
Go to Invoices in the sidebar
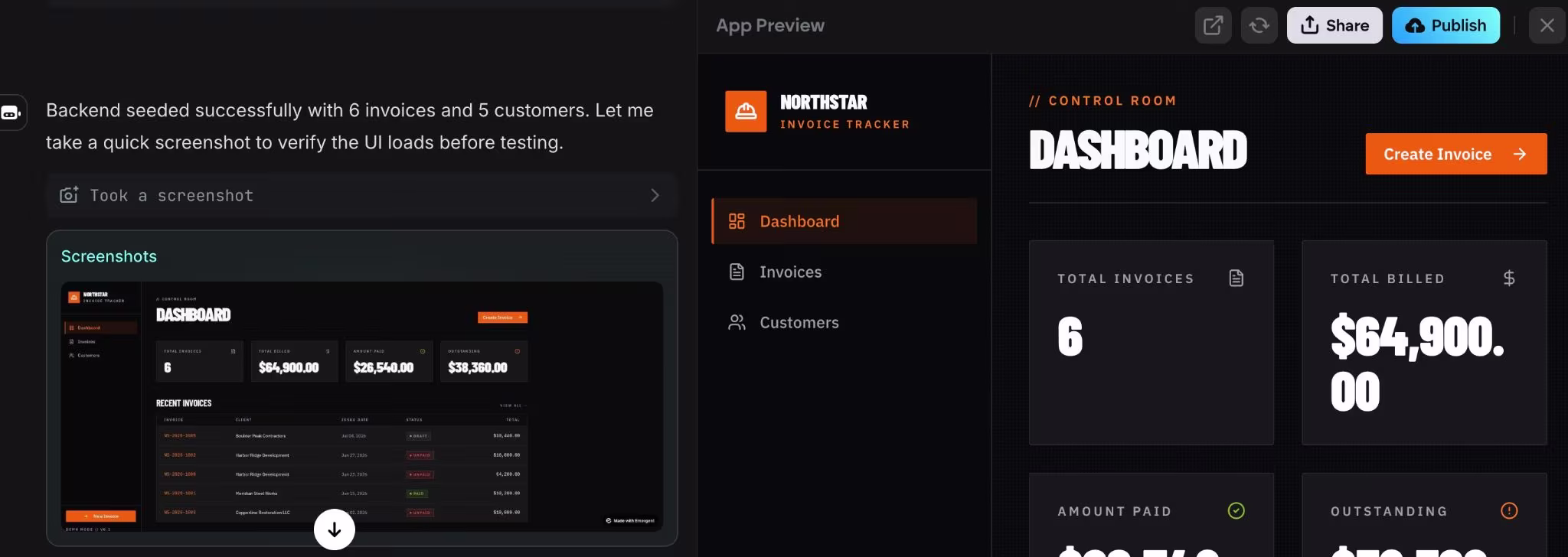[x=844, y=272]
